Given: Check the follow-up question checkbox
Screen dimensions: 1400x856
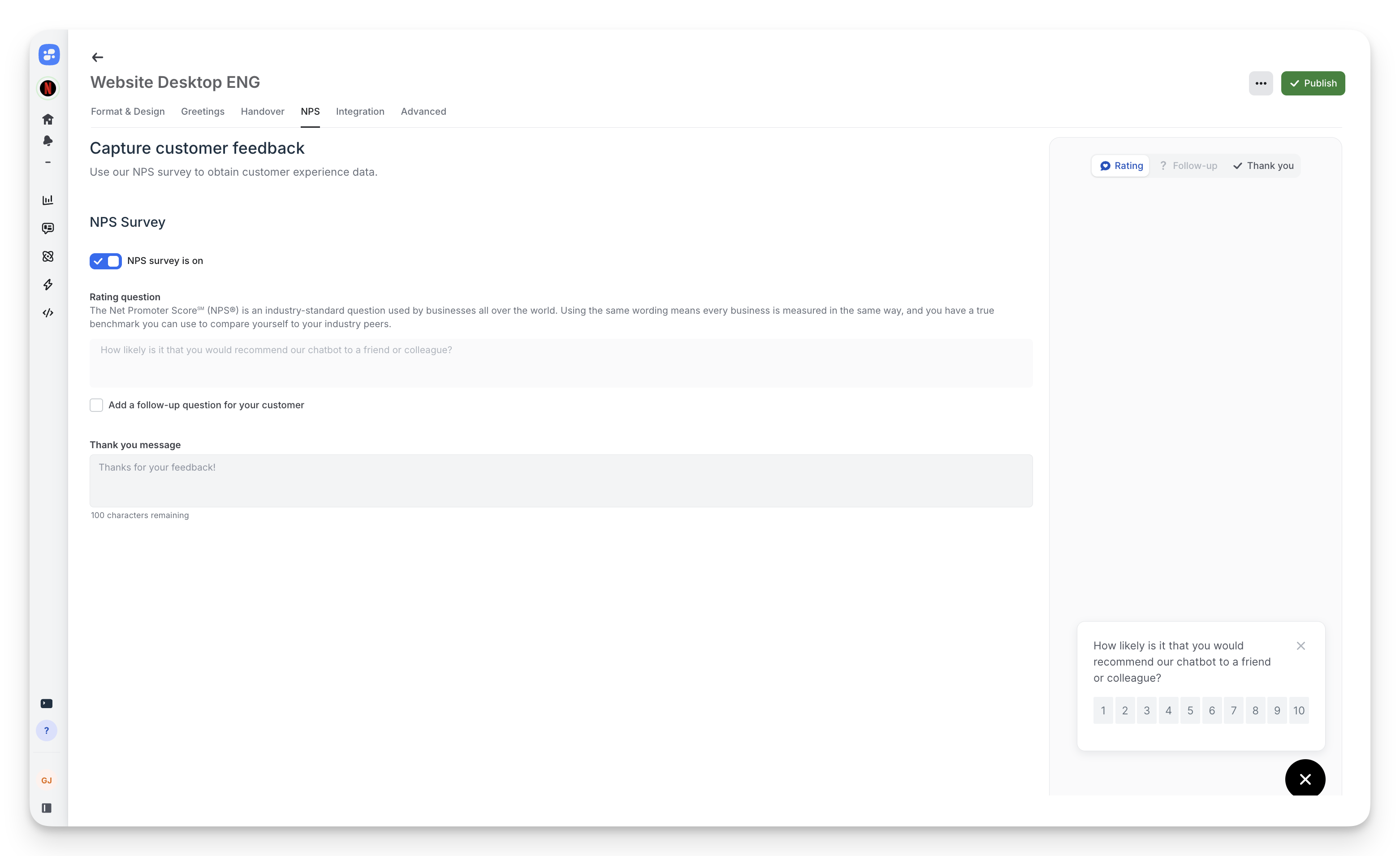Looking at the screenshot, I should click(97, 405).
